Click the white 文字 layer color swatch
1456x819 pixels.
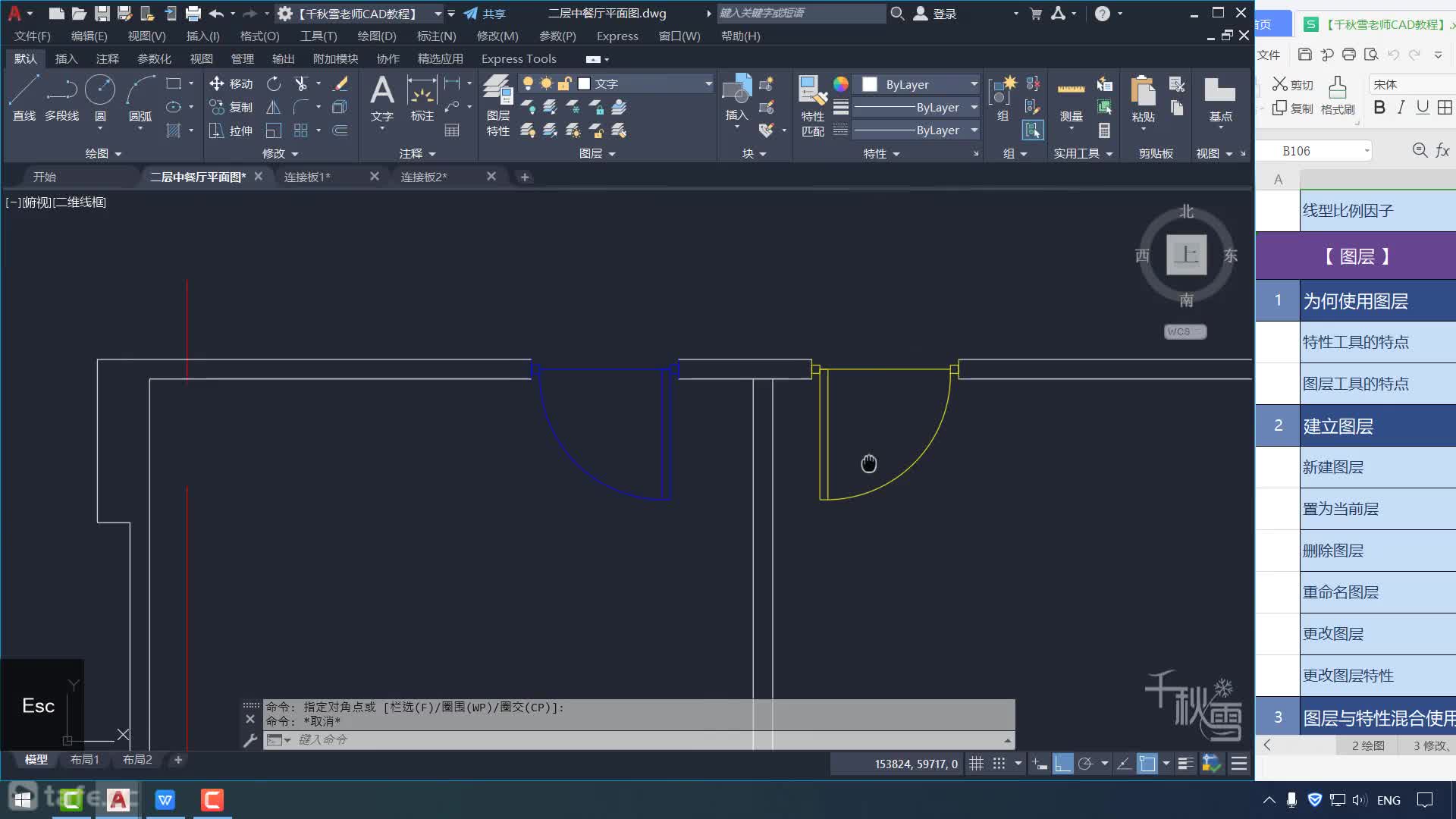(x=584, y=83)
